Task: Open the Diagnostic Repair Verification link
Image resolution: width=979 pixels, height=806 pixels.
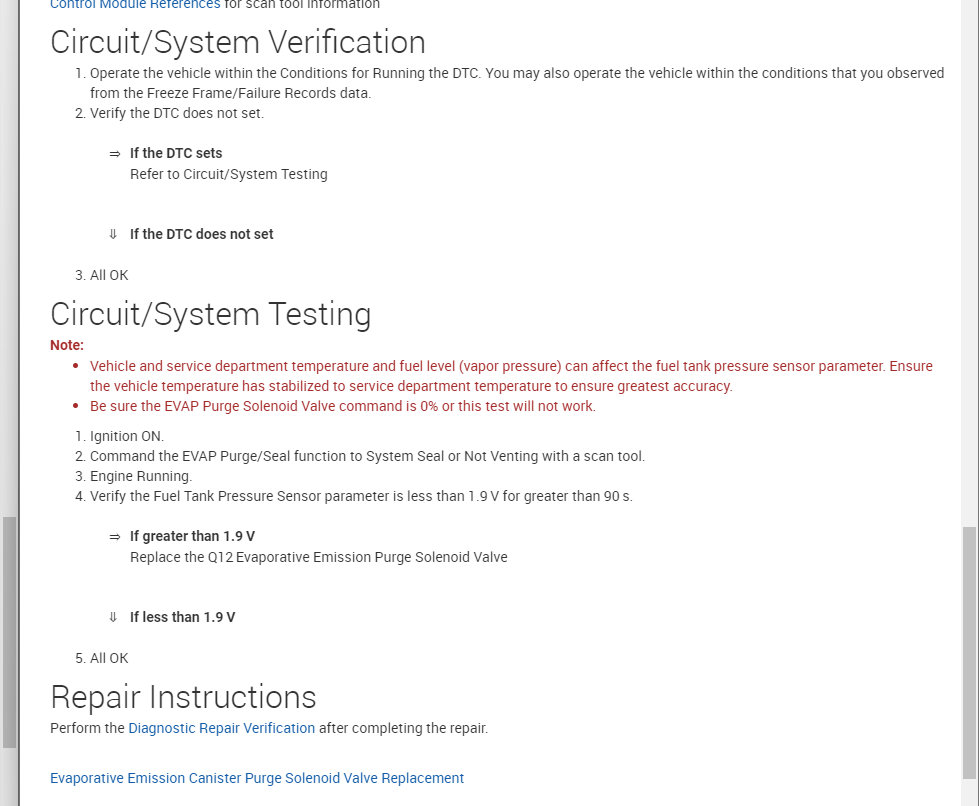Action: [221, 728]
